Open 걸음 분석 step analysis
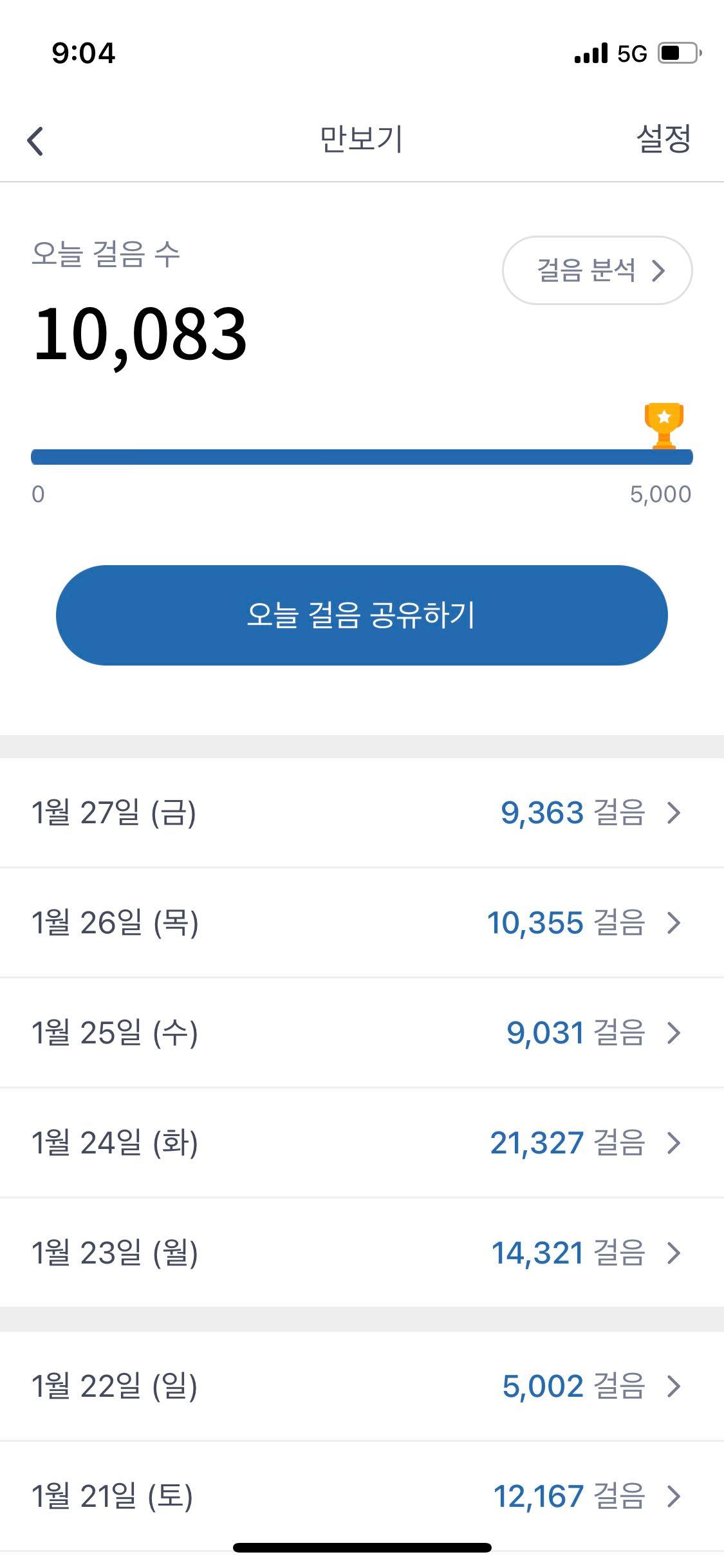This screenshot has width=724, height=1568. [x=597, y=270]
